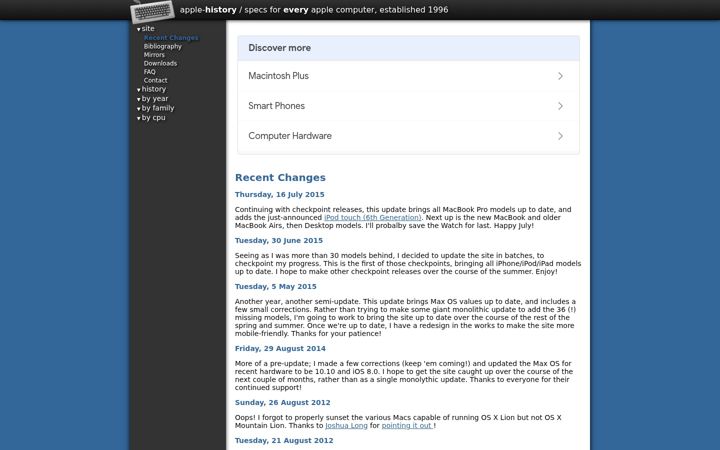Expand the by cpu menu section

click(151, 118)
